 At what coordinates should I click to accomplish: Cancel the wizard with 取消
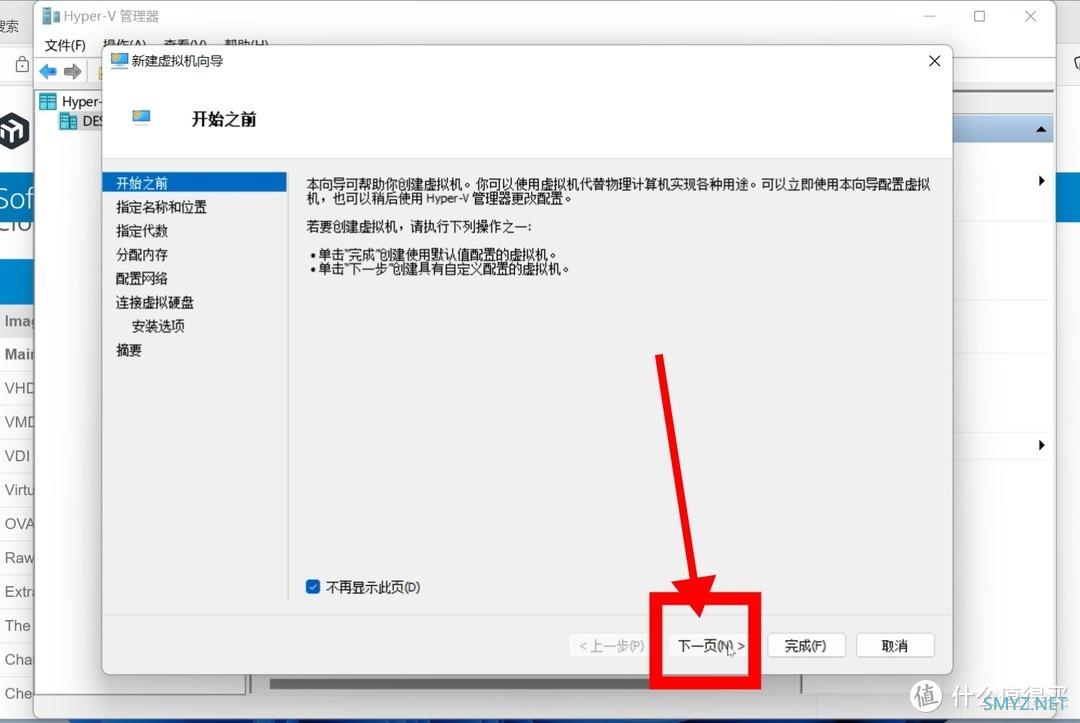click(895, 645)
